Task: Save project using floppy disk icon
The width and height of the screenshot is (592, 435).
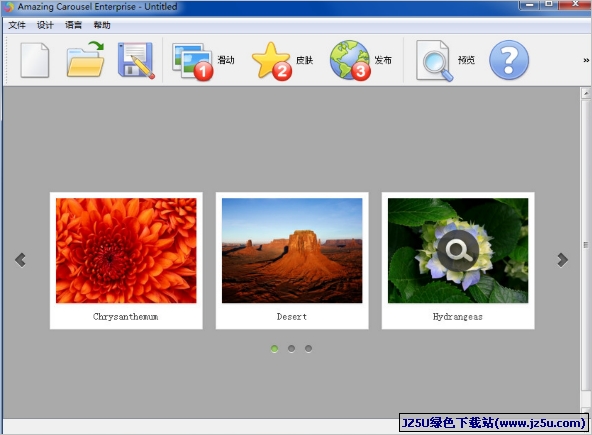Action: click(136, 60)
